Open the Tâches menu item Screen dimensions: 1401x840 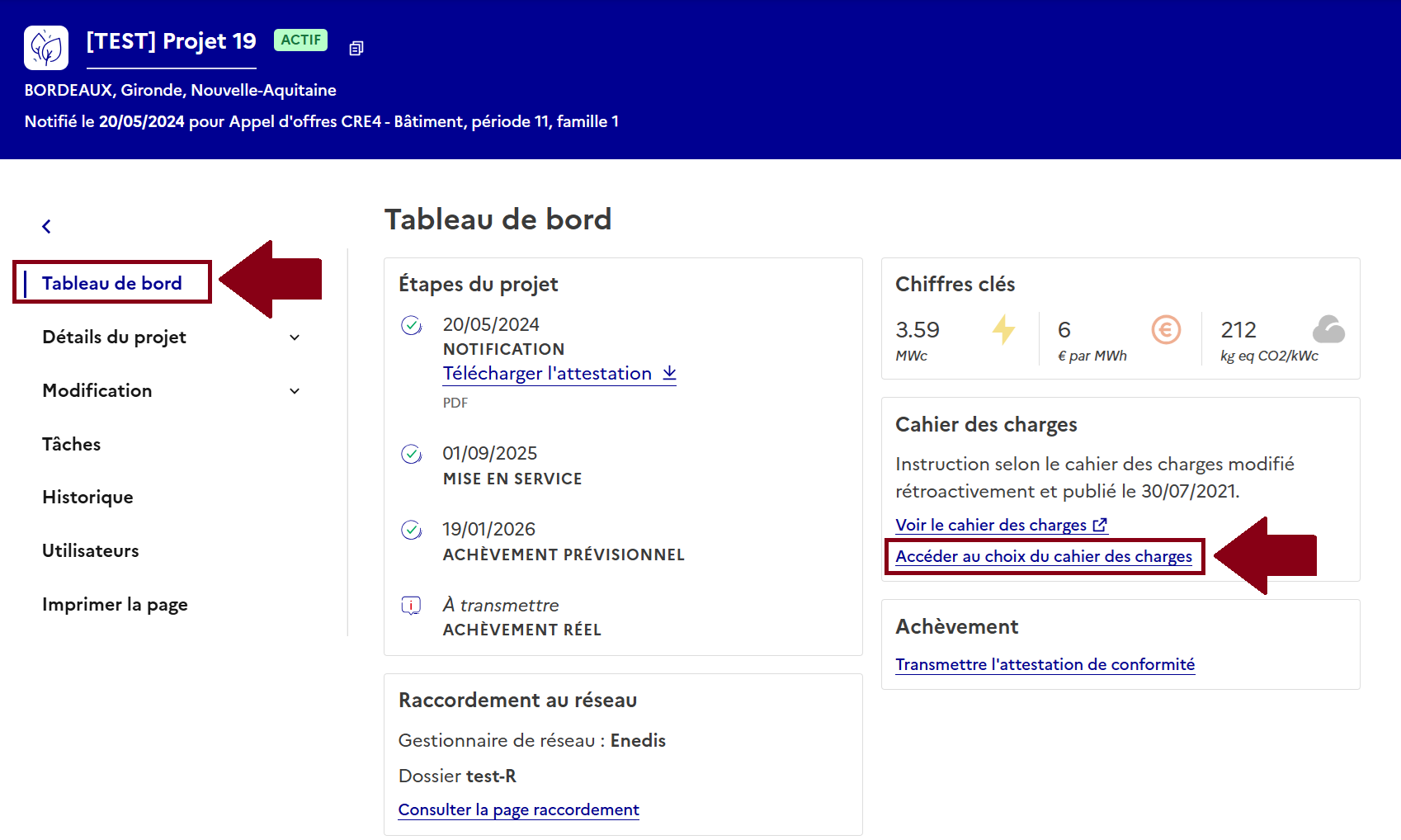pos(72,445)
